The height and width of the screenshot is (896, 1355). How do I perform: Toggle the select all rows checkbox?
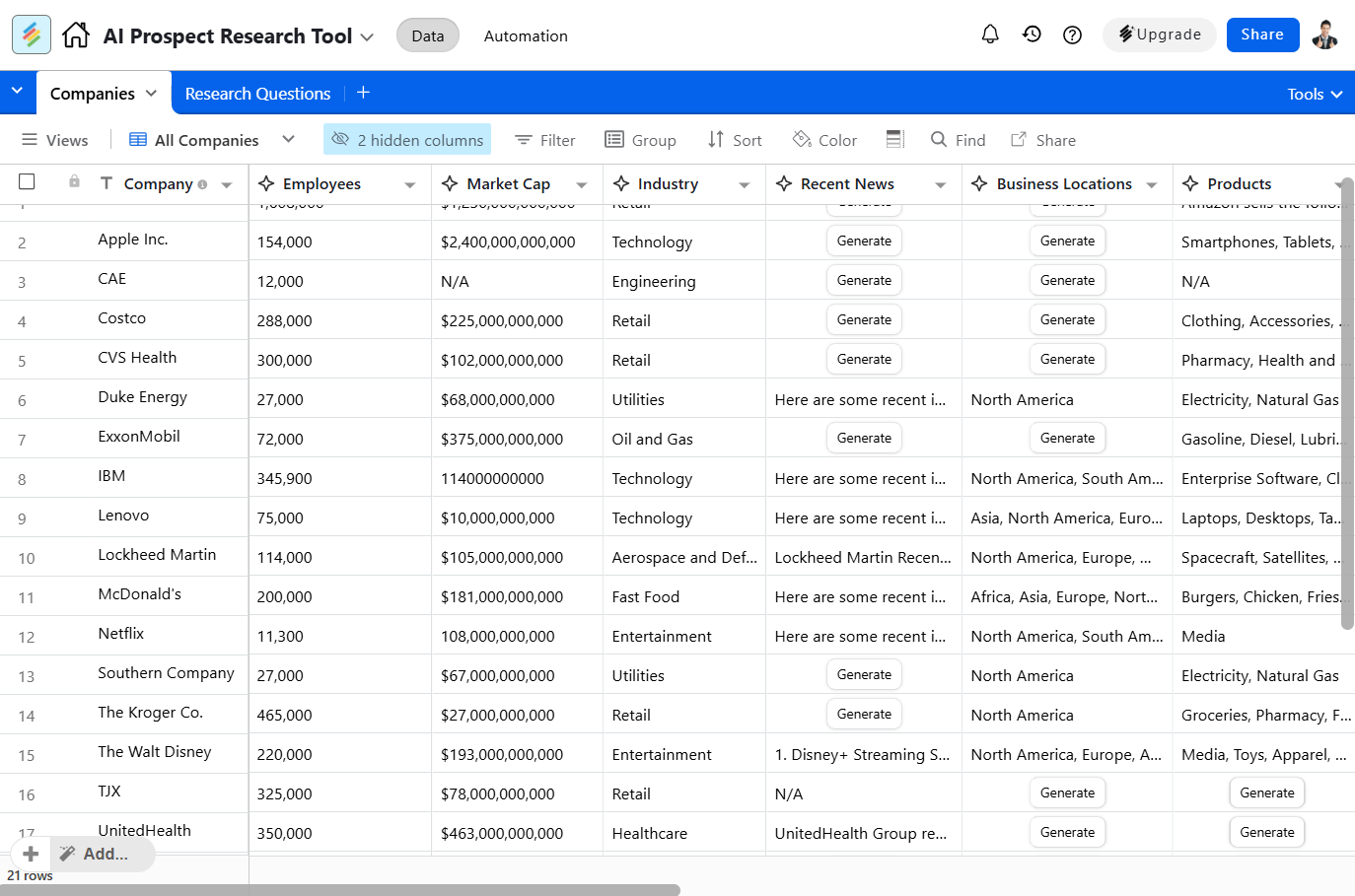point(27,182)
